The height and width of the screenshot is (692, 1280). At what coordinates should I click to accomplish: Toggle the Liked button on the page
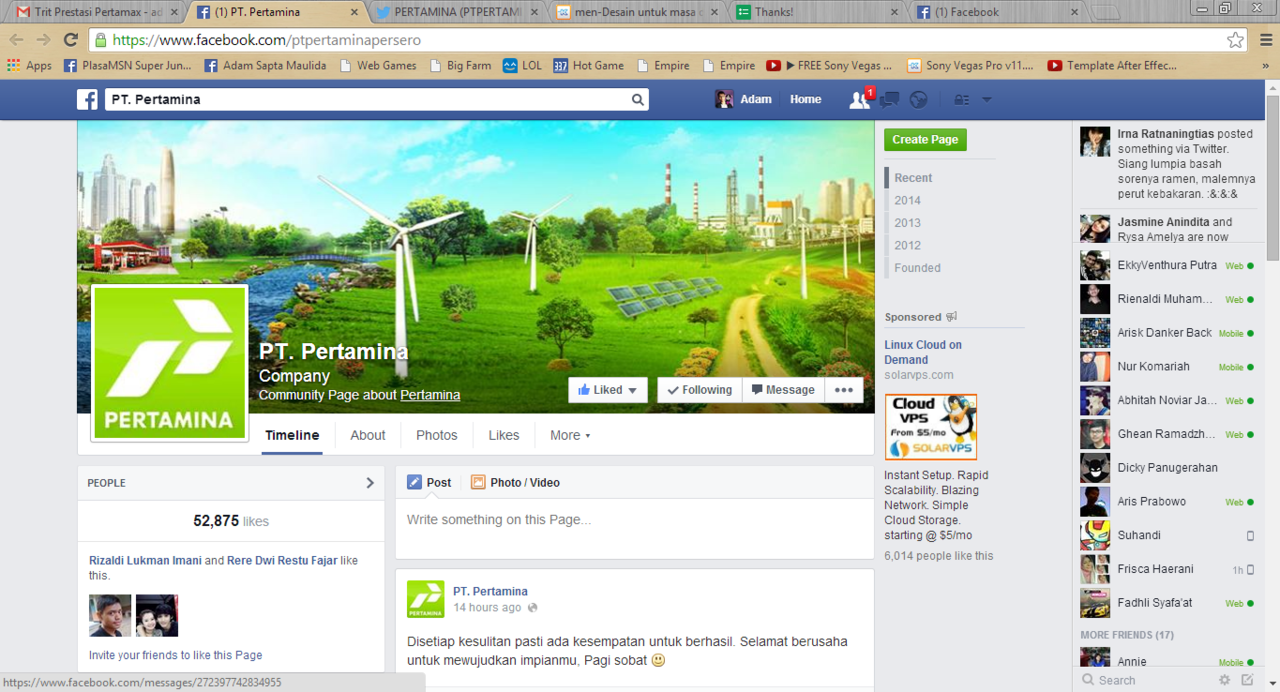(608, 390)
